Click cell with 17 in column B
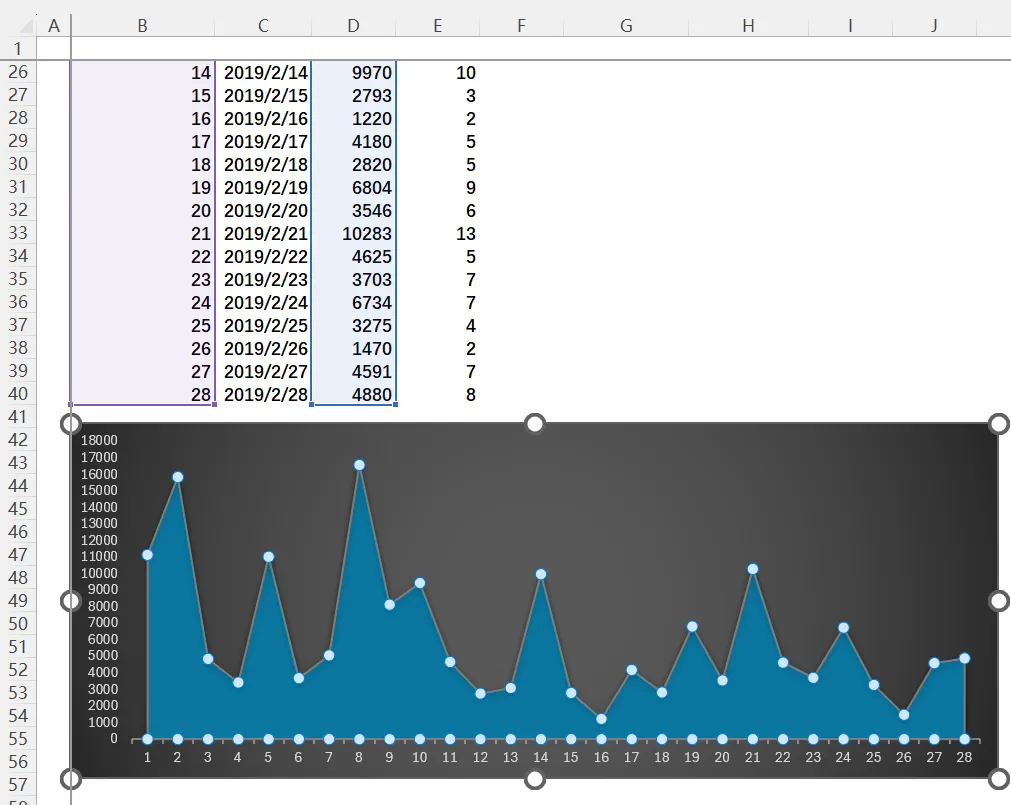Screen dimensions: 1011x805 (x=142, y=141)
